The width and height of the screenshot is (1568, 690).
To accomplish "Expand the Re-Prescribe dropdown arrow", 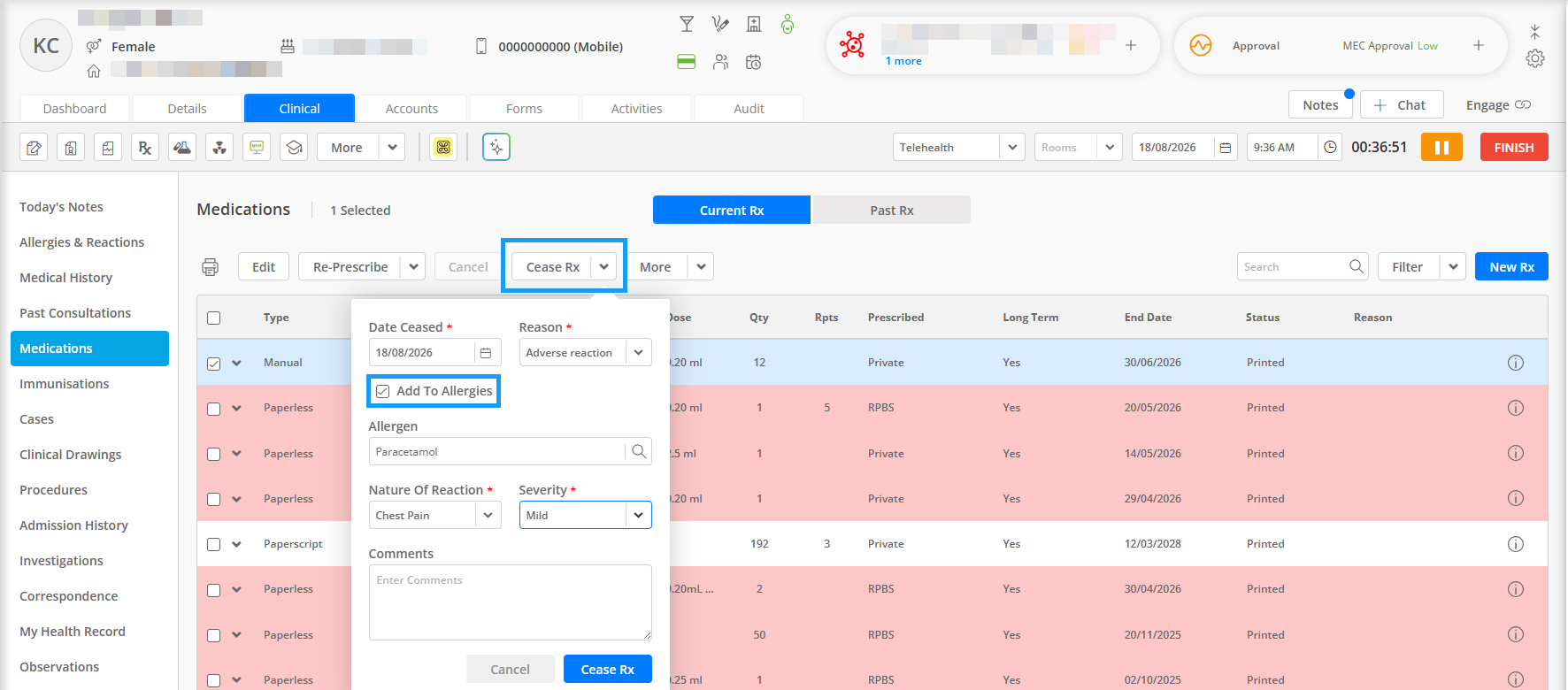I will tap(413, 266).
